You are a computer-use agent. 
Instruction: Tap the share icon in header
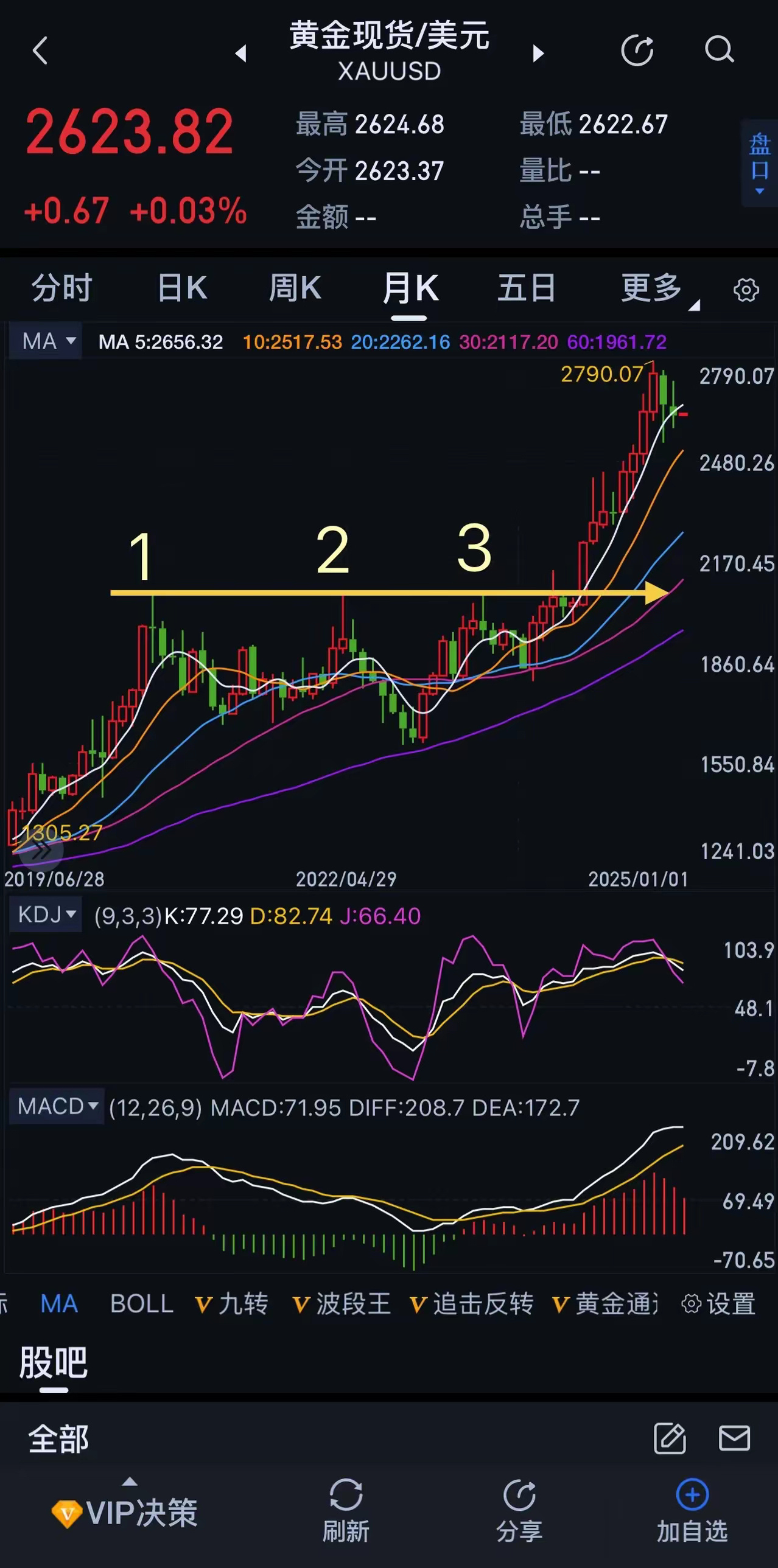tap(637, 50)
